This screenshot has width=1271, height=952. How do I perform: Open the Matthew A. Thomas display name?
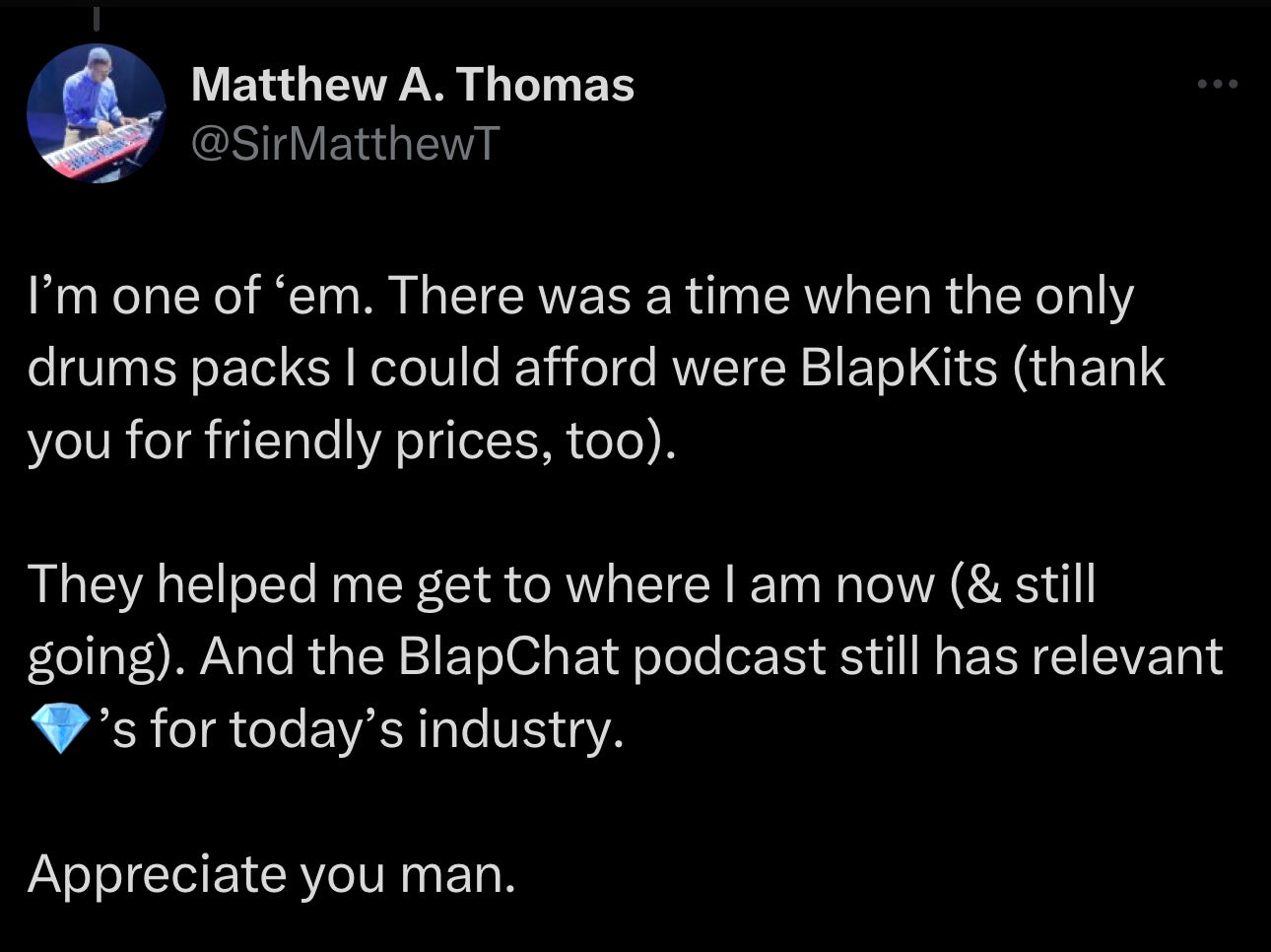point(412,85)
